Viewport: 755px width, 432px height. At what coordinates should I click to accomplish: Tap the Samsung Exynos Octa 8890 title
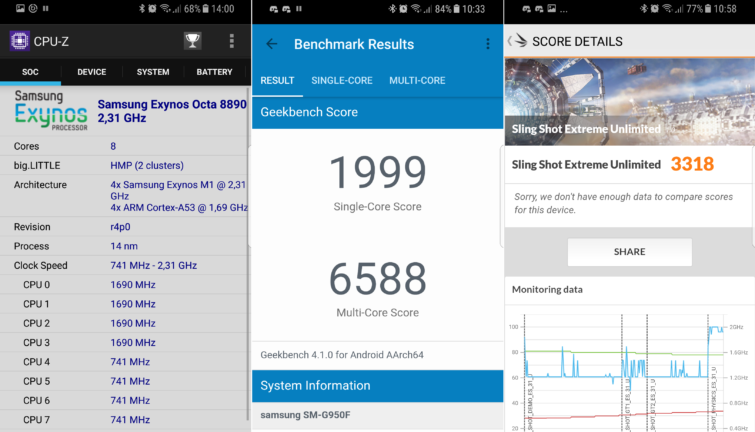(x=172, y=111)
